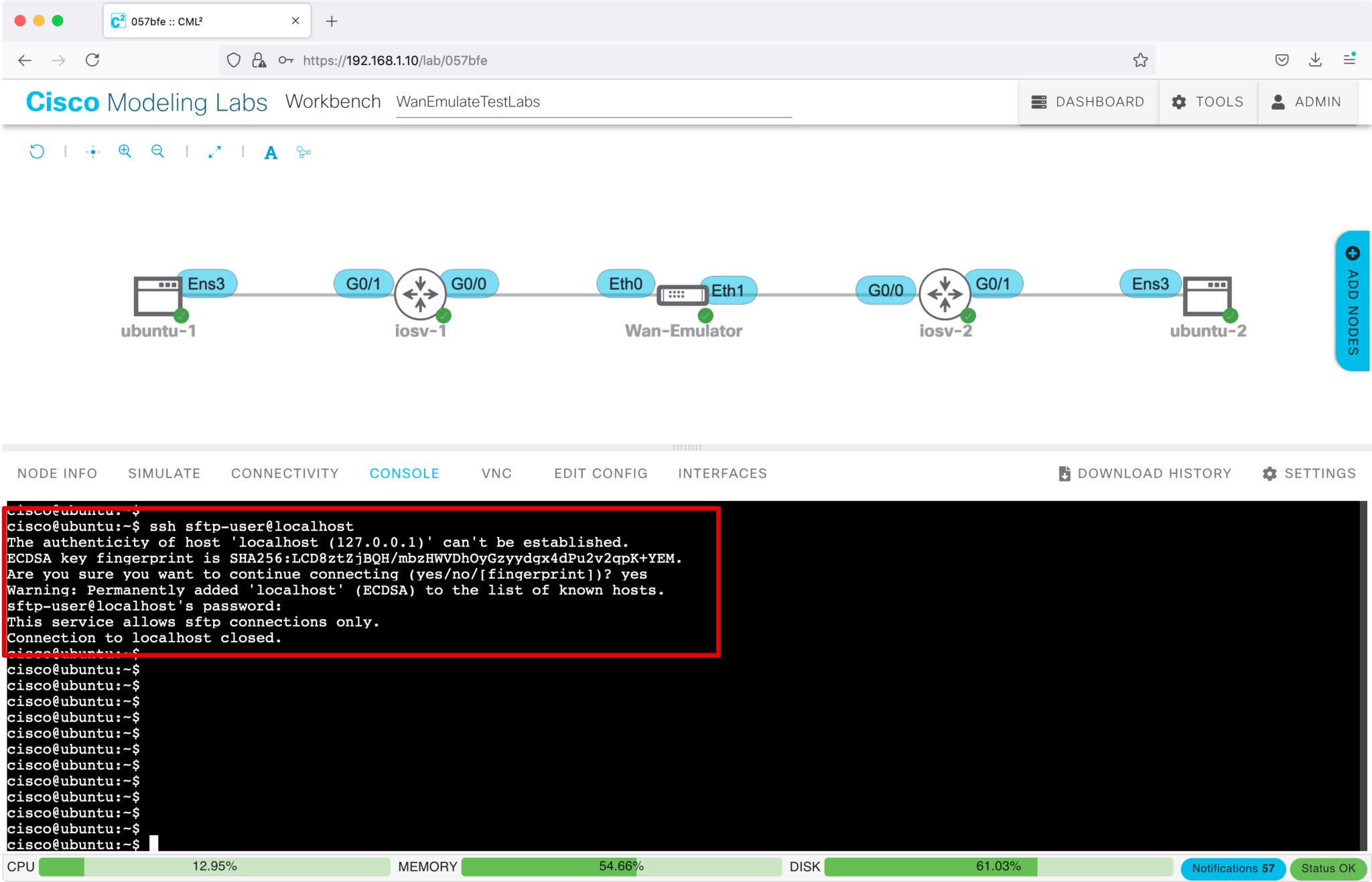Click the SIMULATE button
Viewport: 1372px width, 882px height.
[x=163, y=472]
